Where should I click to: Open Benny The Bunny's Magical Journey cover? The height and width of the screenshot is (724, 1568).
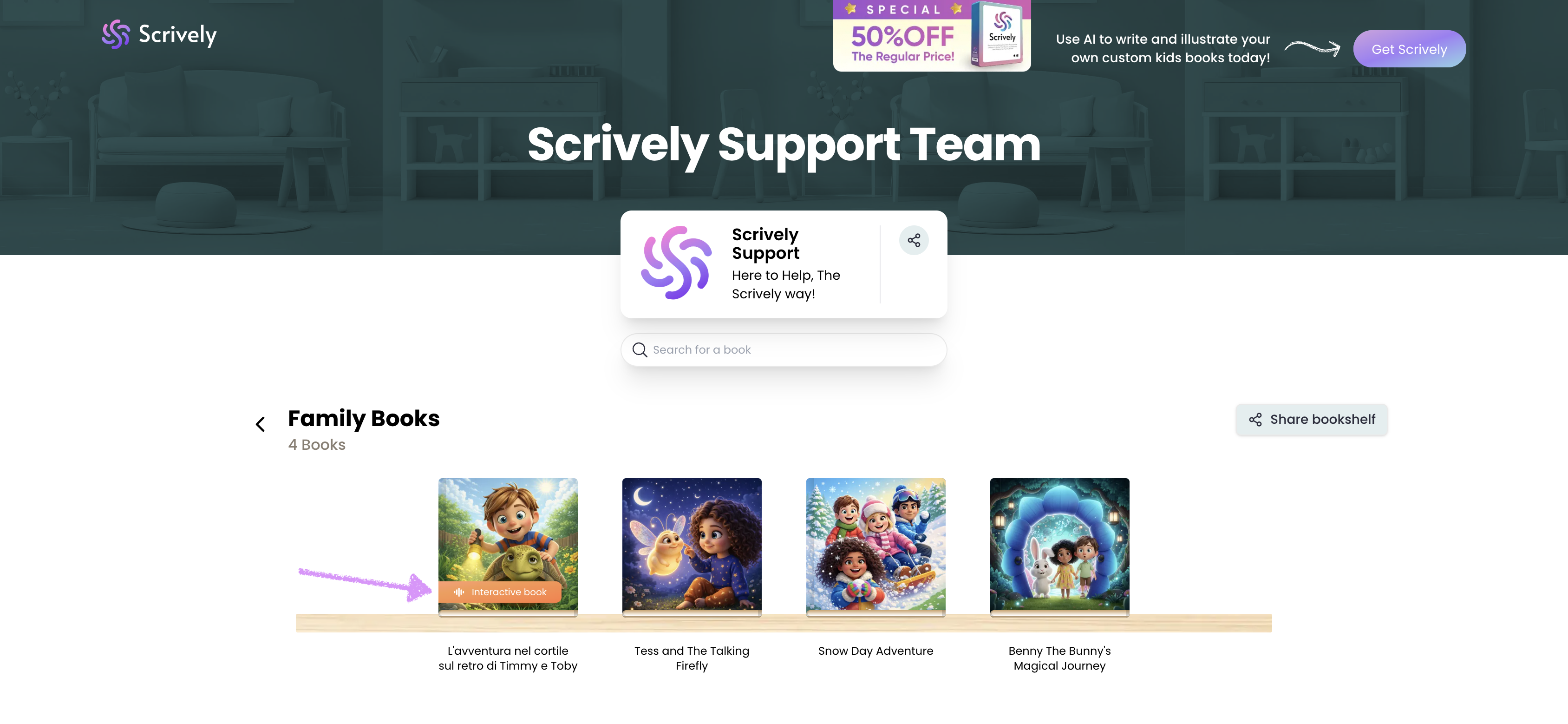pos(1059,545)
